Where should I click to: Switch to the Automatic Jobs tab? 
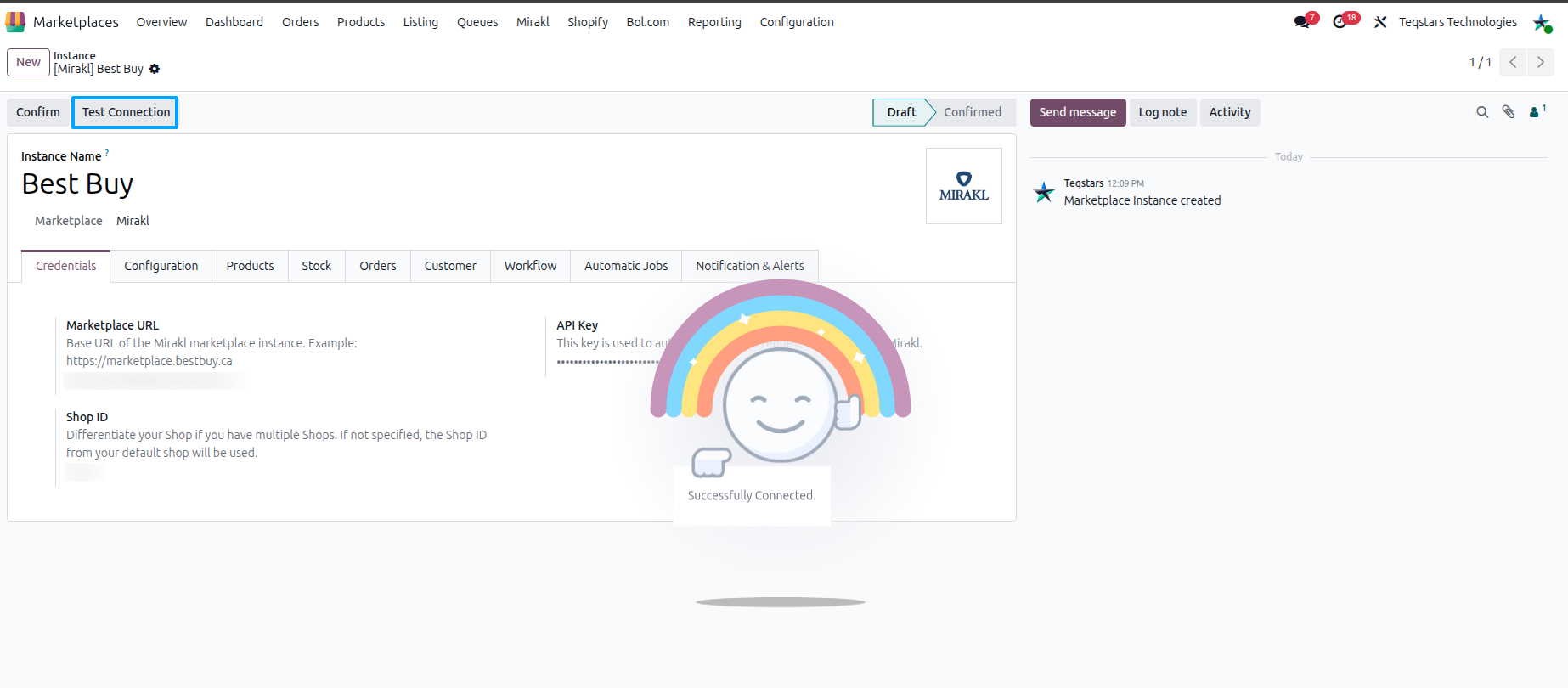click(x=626, y=266)
